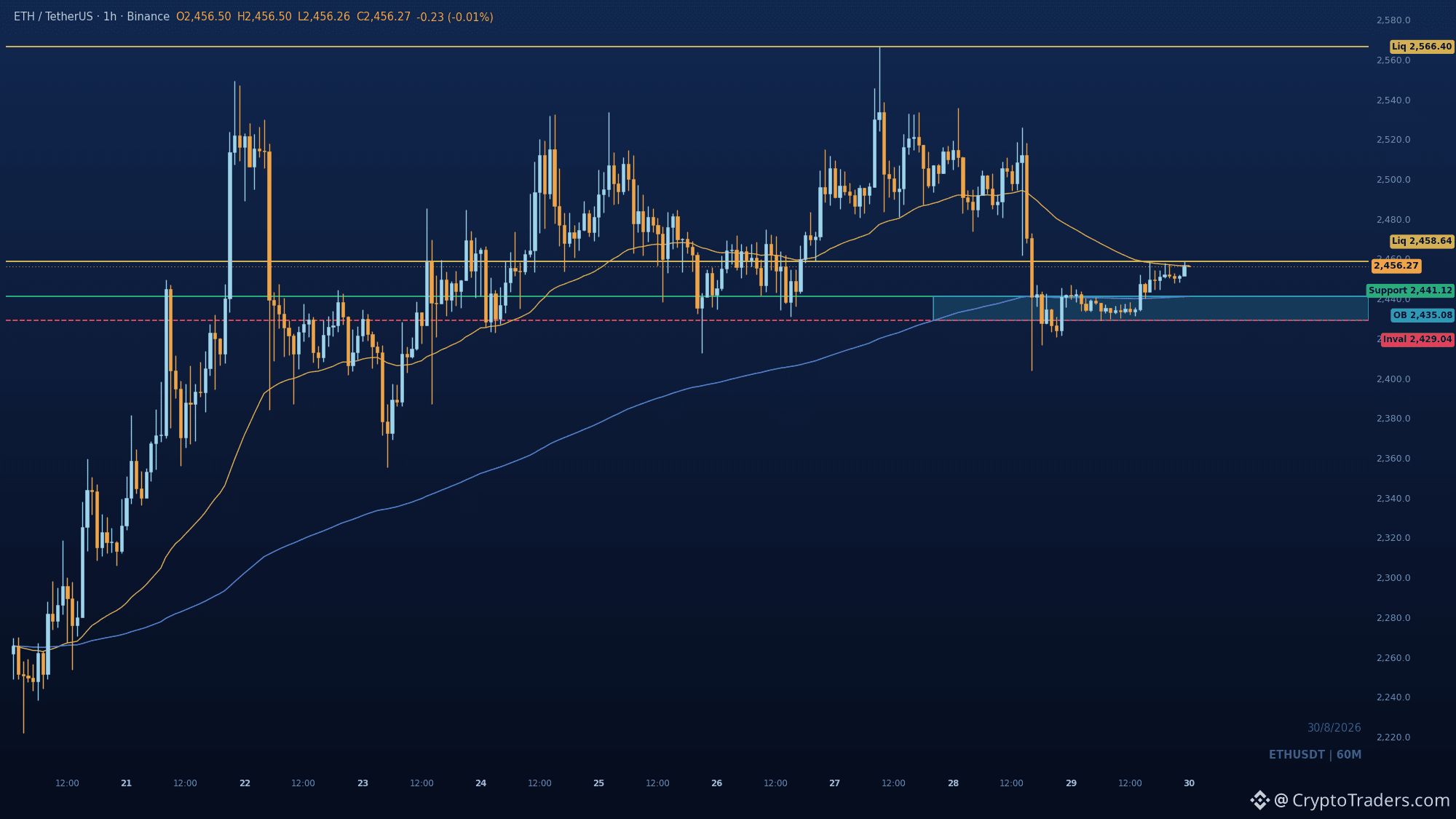Click the change value "-0.23 (-0.01%)"
The image size is (1456, 819).
click(x=455, y=17)
